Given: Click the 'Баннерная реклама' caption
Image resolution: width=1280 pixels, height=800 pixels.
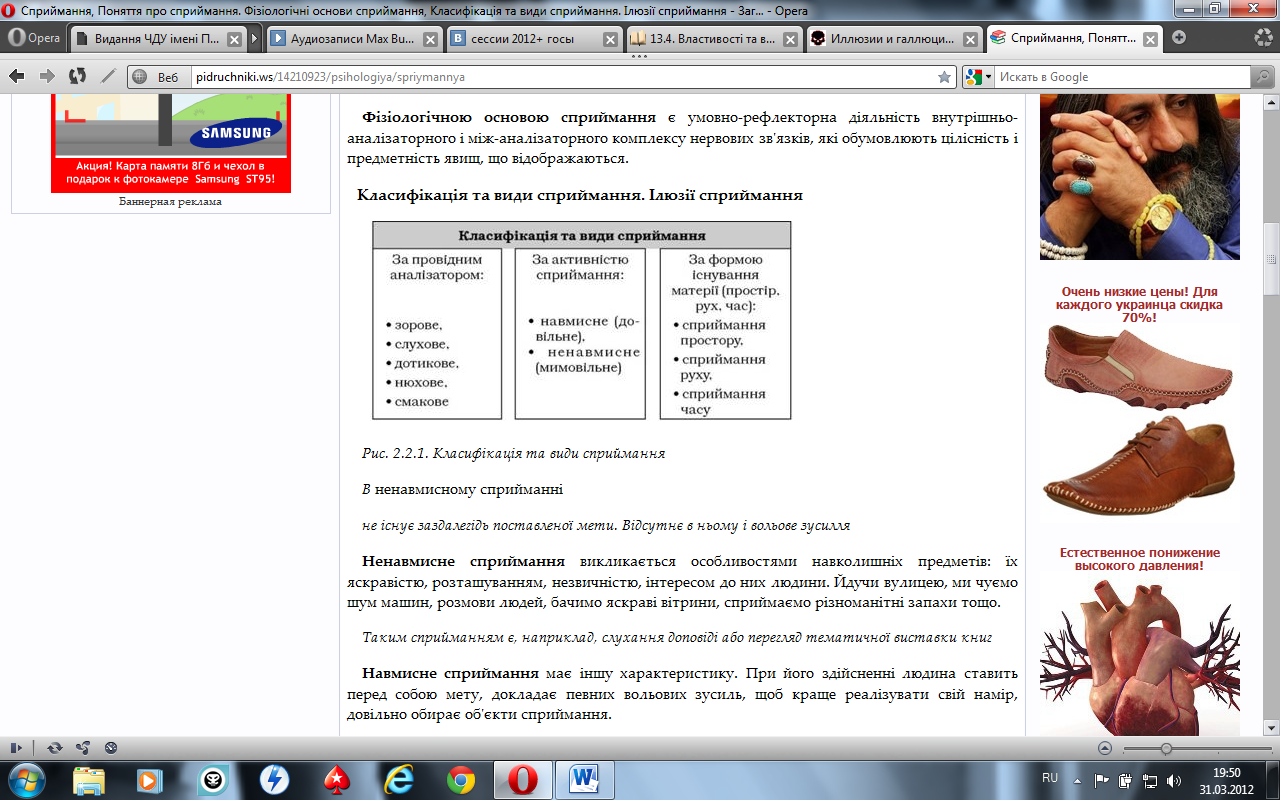Looking at the screenshot, I should (x=171, y=201).
